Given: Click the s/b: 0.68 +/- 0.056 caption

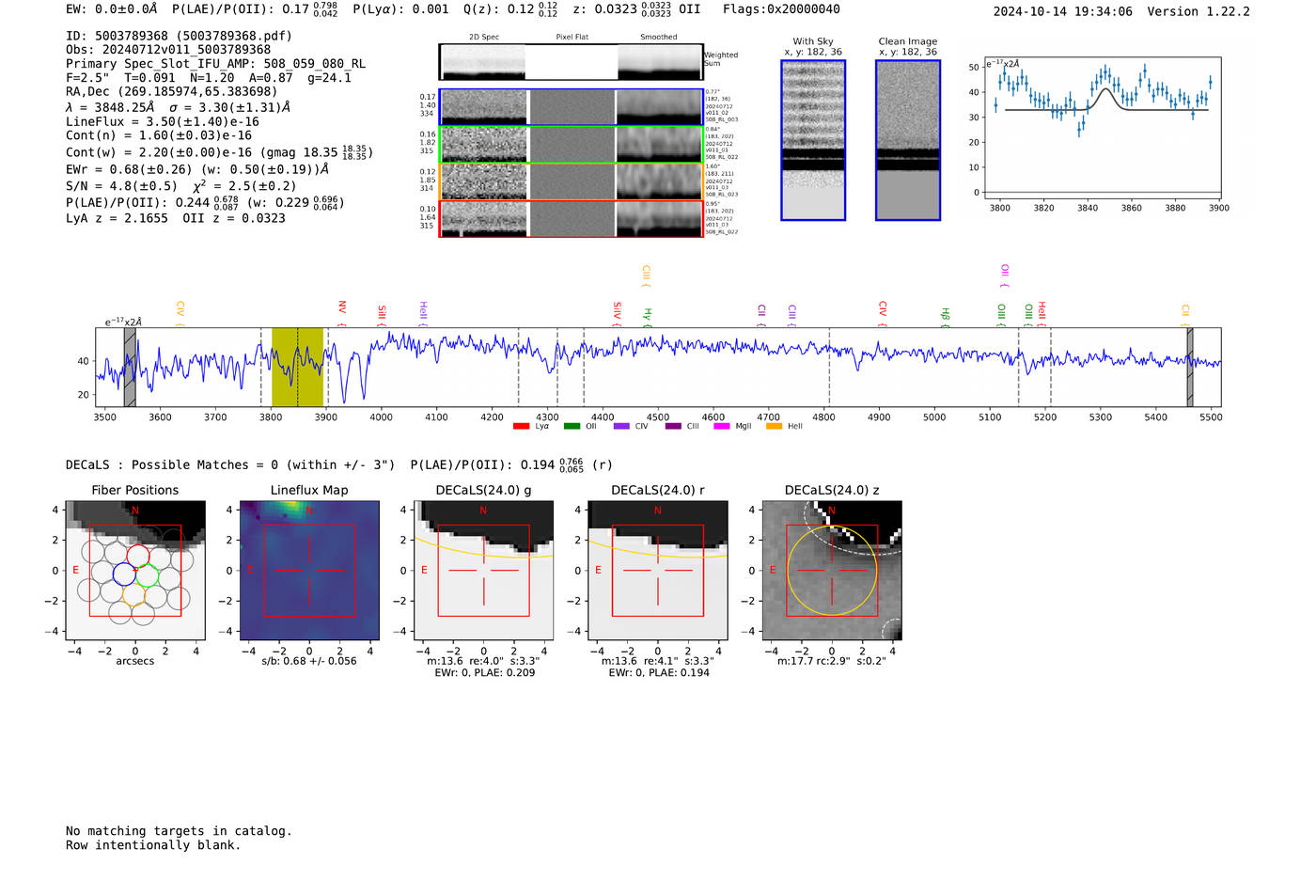Looking at the screenshot, I should pyautogui.click(x=309, y=661).
